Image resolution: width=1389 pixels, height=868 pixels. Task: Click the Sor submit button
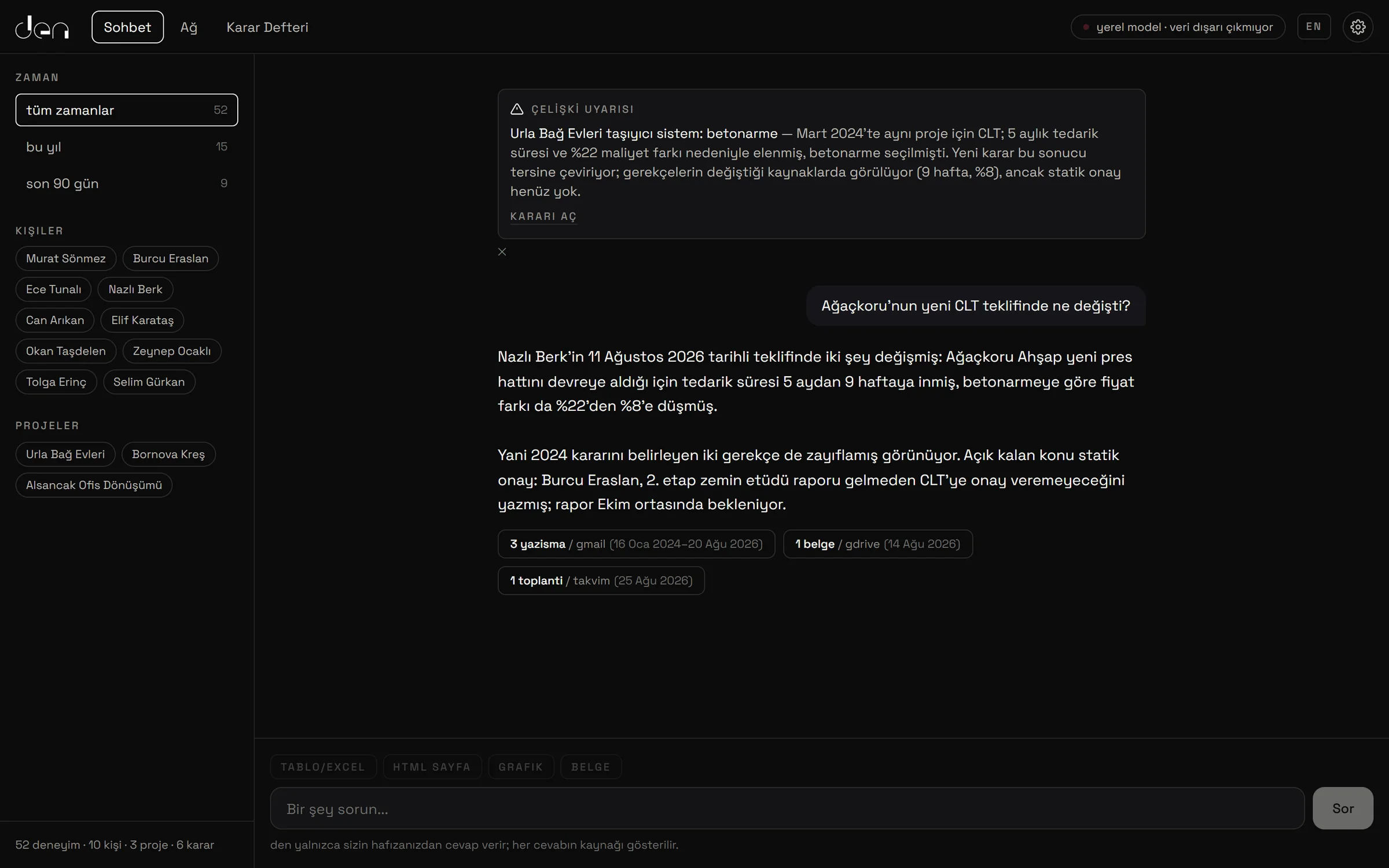click(x=1343, y=808)
